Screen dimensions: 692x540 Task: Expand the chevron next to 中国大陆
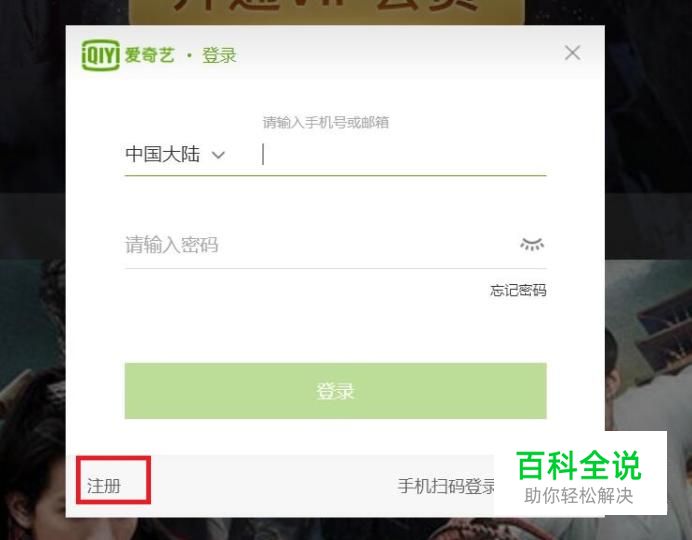(x=218, y=155)
